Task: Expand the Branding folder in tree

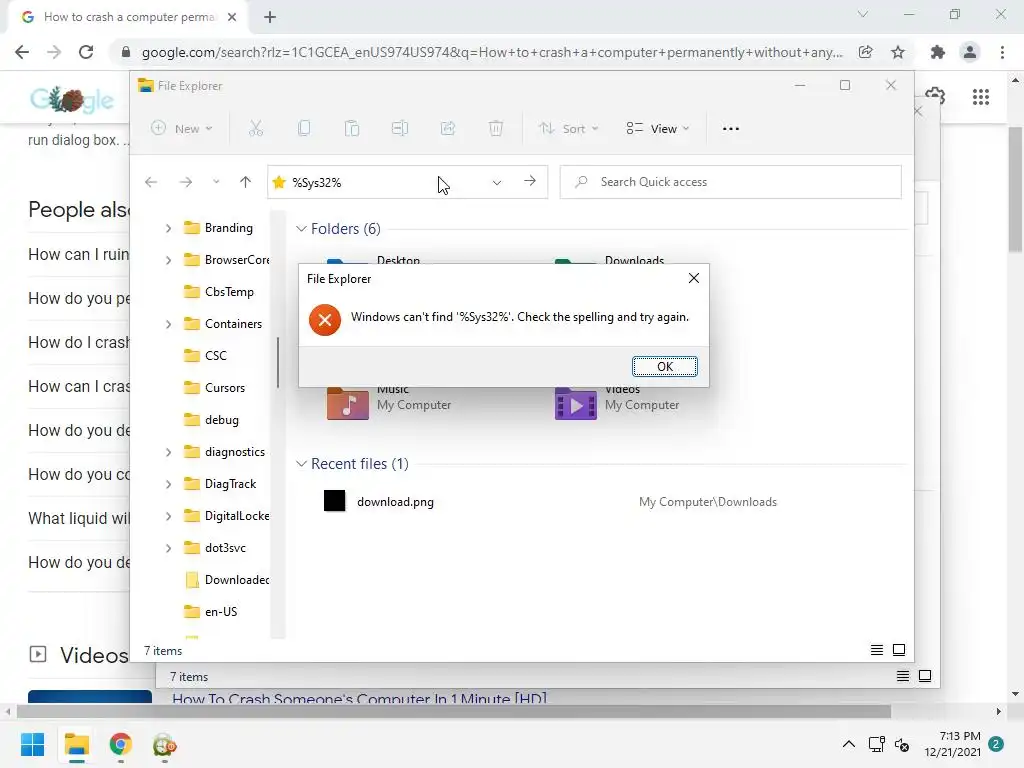Action: click(x=168, y=228)
